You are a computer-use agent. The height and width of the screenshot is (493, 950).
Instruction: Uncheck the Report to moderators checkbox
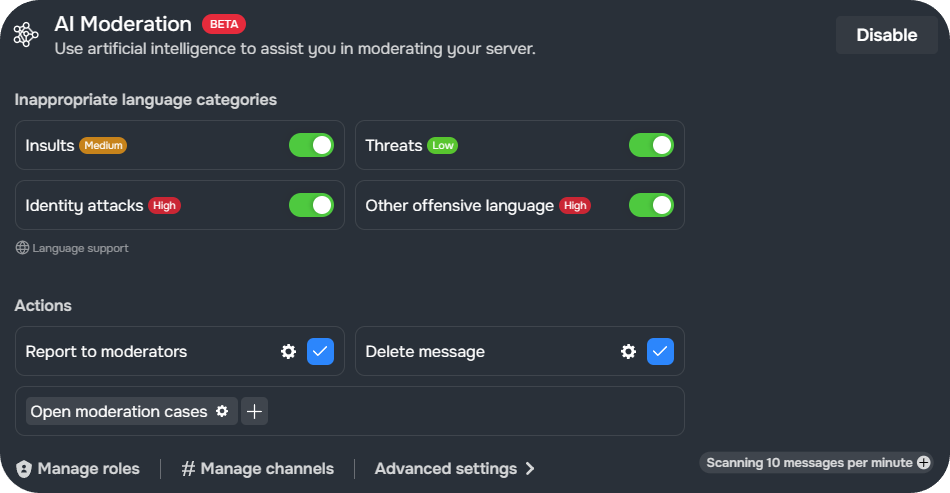pos(321,351)
